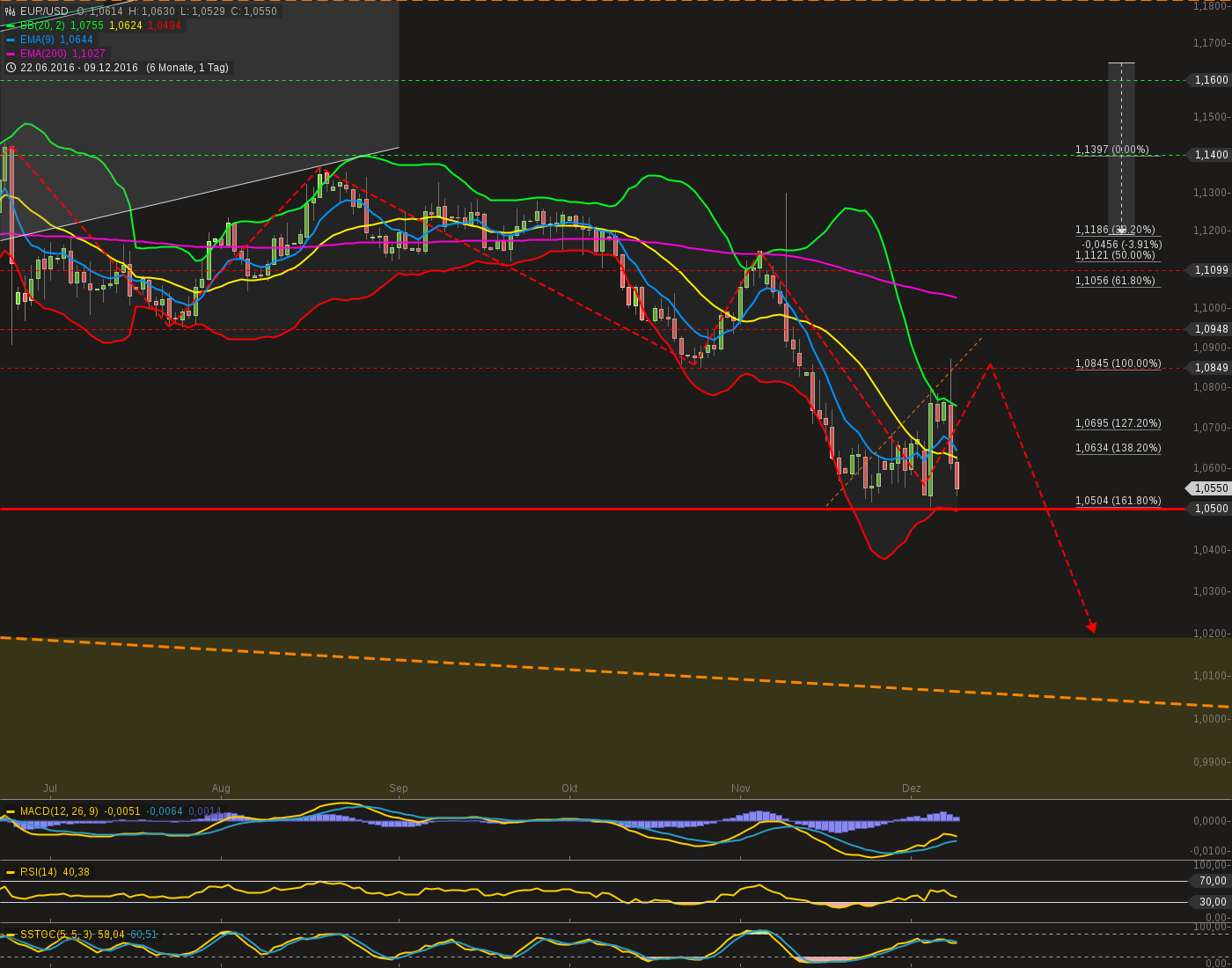Click the red arrowhead of the projected decline

(x=1091, y=627)
